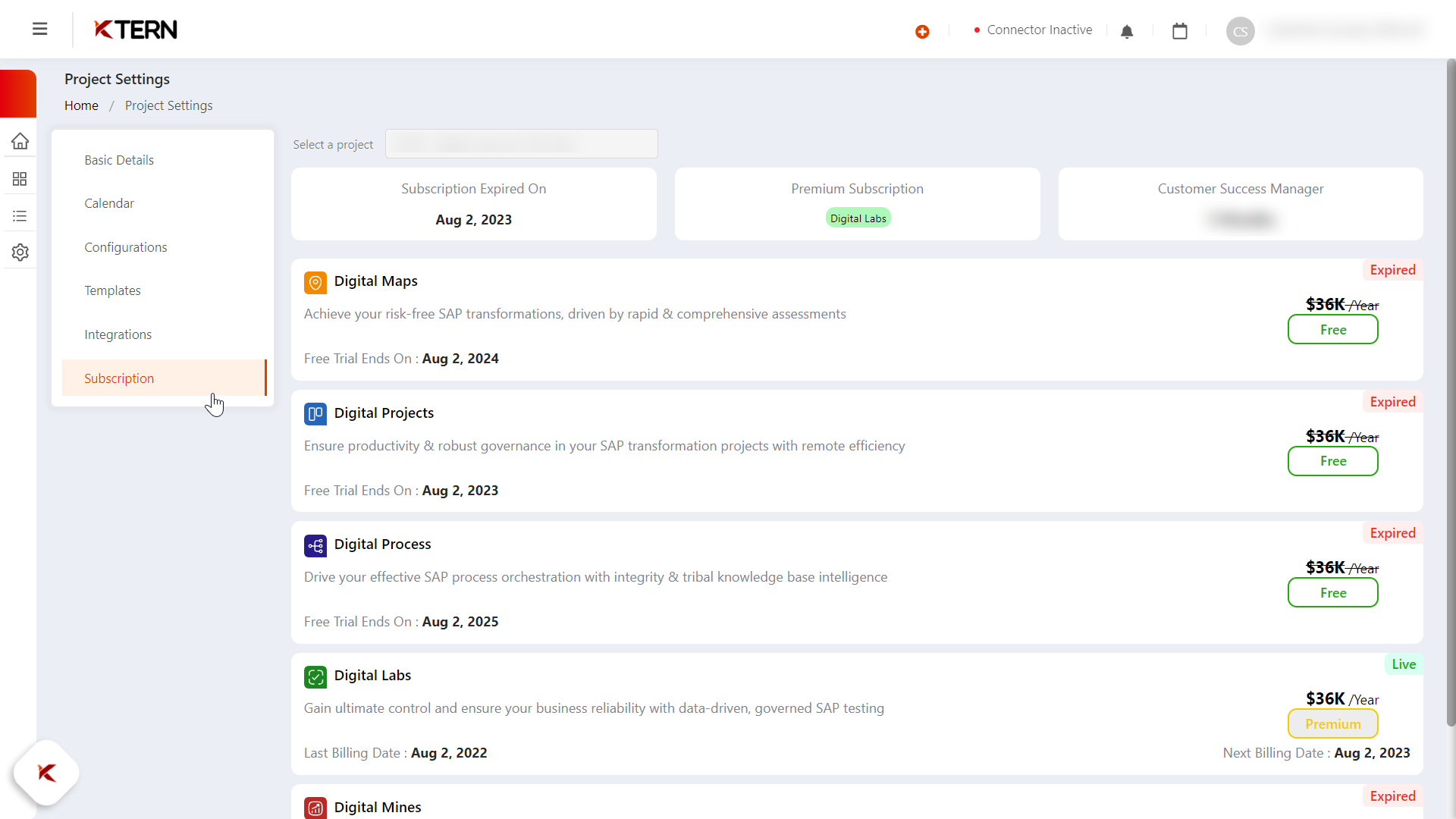Viewport: 1456px width, 819px height.
Task: Click Premium button for Digital Labs
Action: tap(1332, 723)
